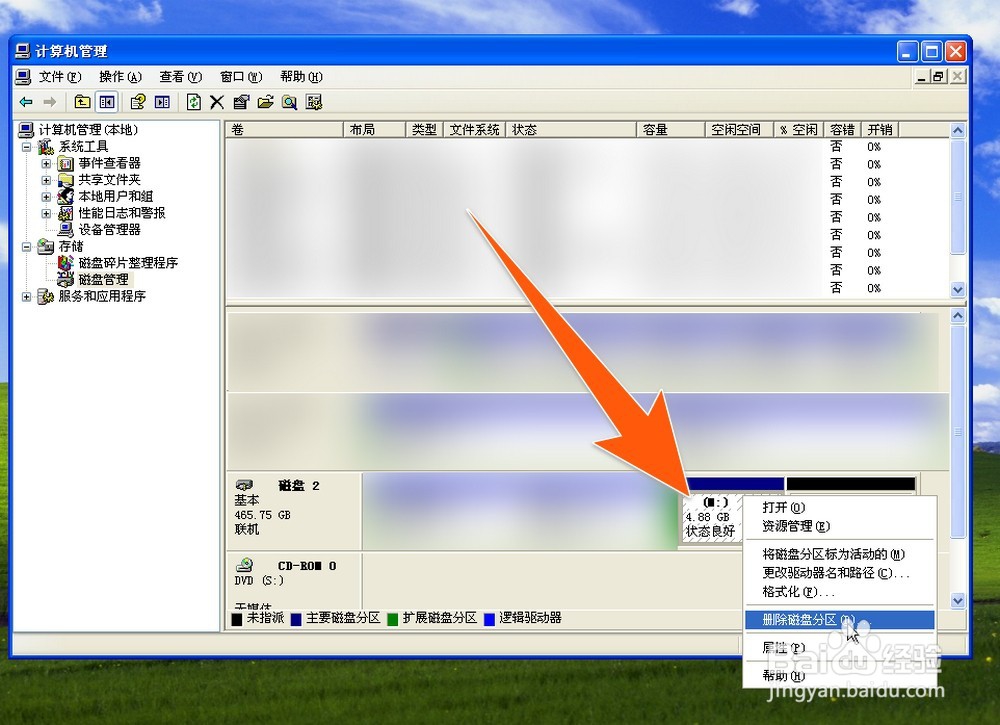This screenshot has width=1000, height=725.
Task: Collapse the 存储 tree node
Action: pyautogui.click(x=26, y=247)
